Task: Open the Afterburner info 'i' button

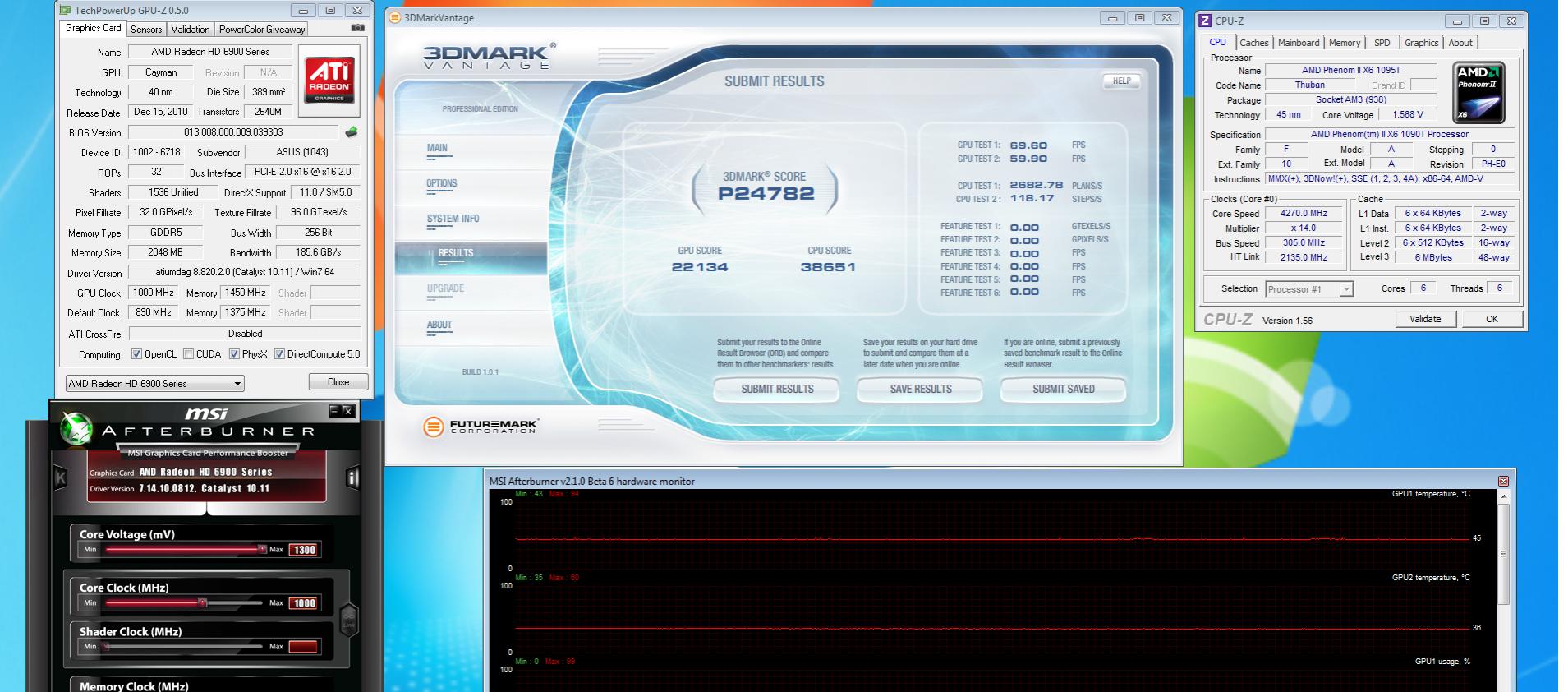Action: [352, 477]
